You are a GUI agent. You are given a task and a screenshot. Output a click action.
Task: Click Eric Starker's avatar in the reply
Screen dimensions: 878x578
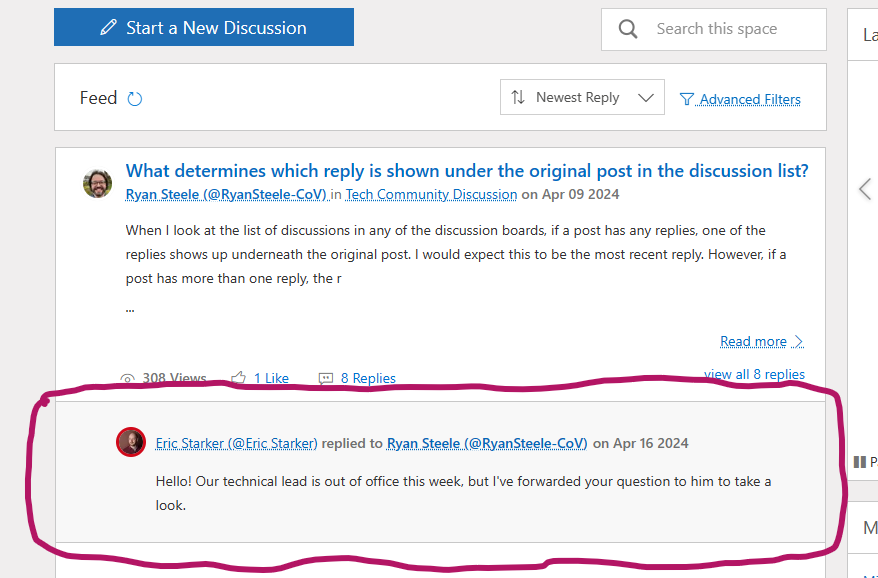(x=131, y=442)
